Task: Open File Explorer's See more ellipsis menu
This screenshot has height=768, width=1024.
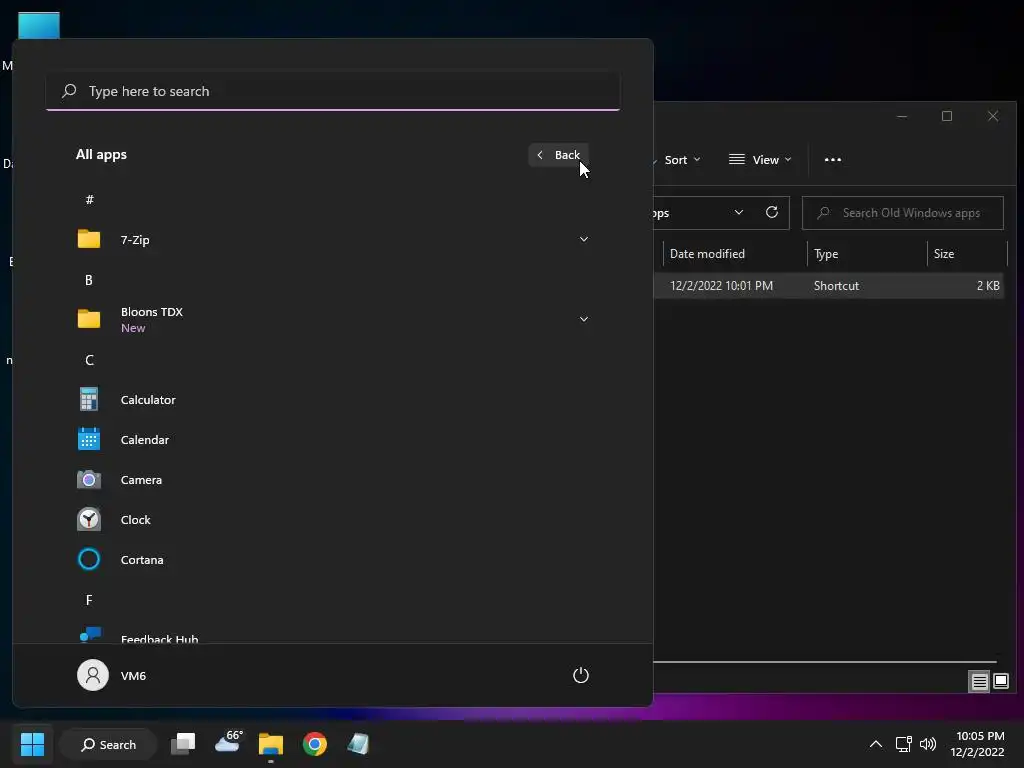Action: [x=833, y=159]
